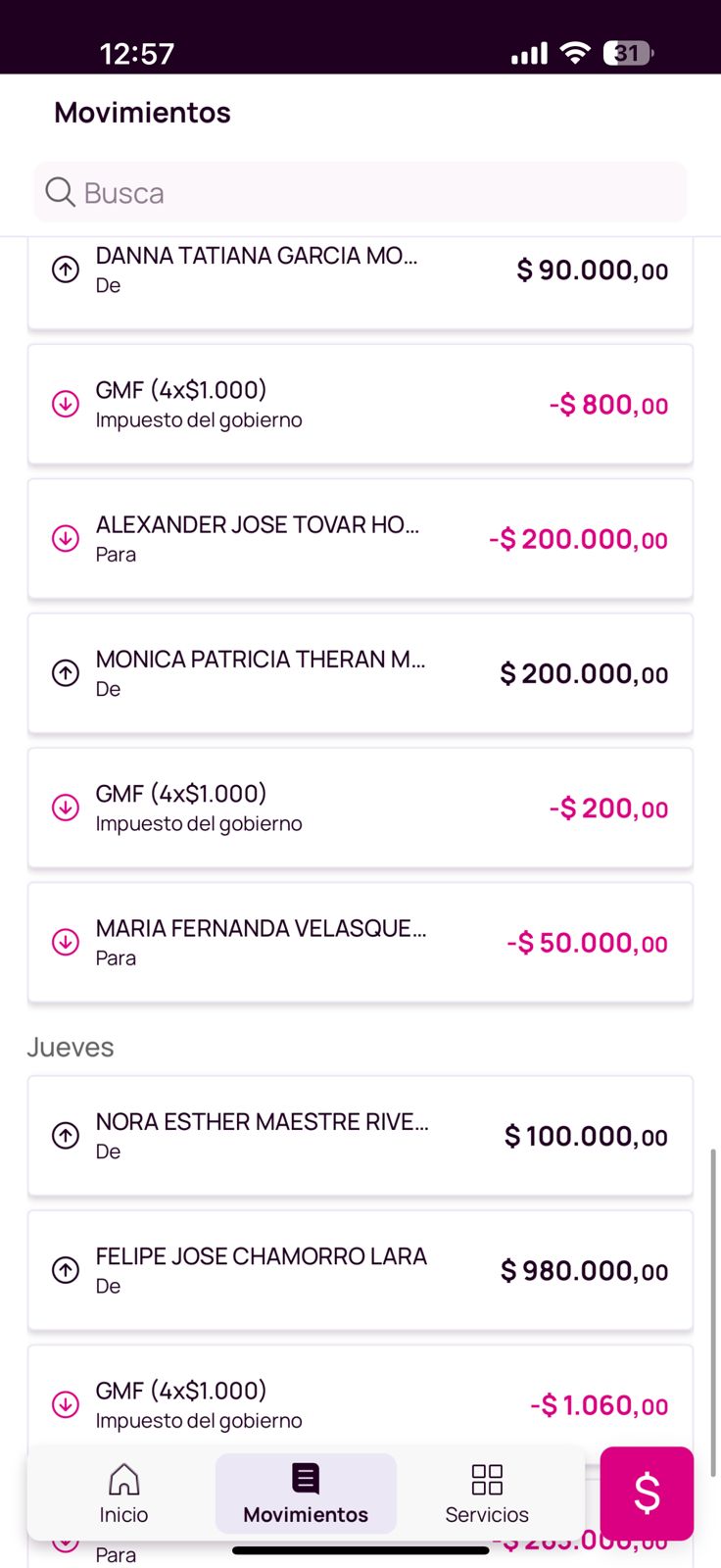Image resolution: width=721 pixels, height=1568 pixels.
Task: Tap incoming arrow icon for Felipe Jose Chamorro
Action: [66, 1270]
